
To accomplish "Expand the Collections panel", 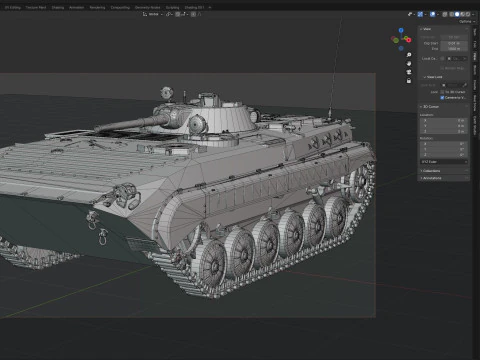I will point(430,171).
